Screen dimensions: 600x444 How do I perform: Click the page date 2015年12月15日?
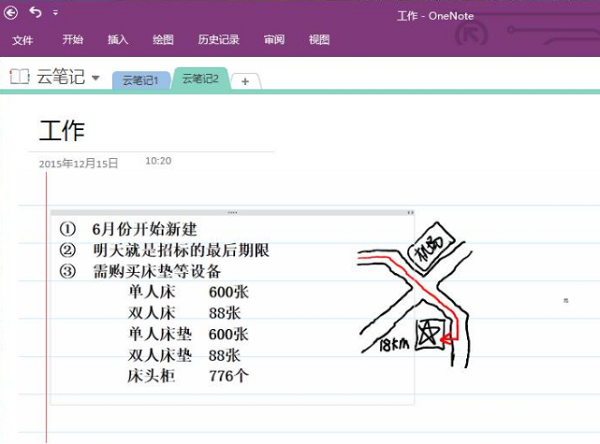(78, 163)
